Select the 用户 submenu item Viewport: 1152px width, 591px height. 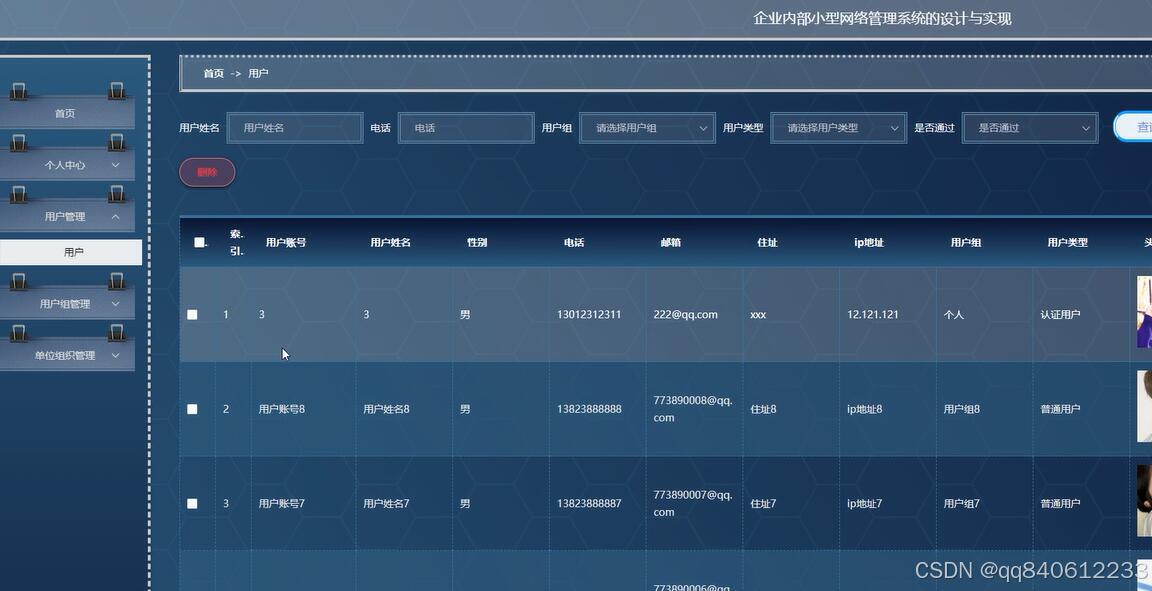click(71, 251)
